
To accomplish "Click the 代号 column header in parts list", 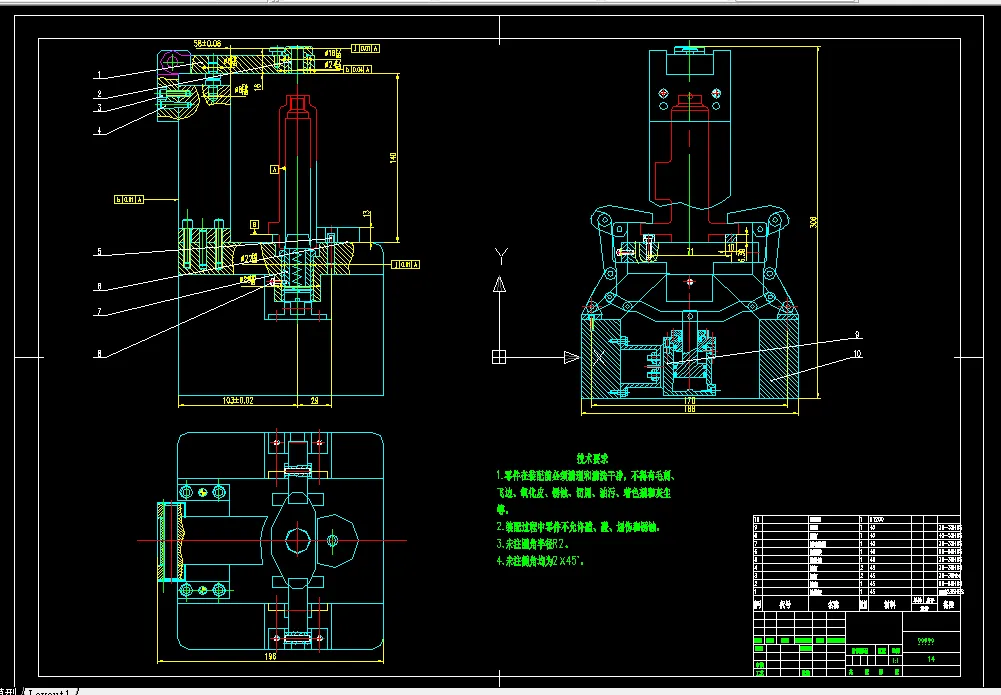I will (x=785, y=604).
